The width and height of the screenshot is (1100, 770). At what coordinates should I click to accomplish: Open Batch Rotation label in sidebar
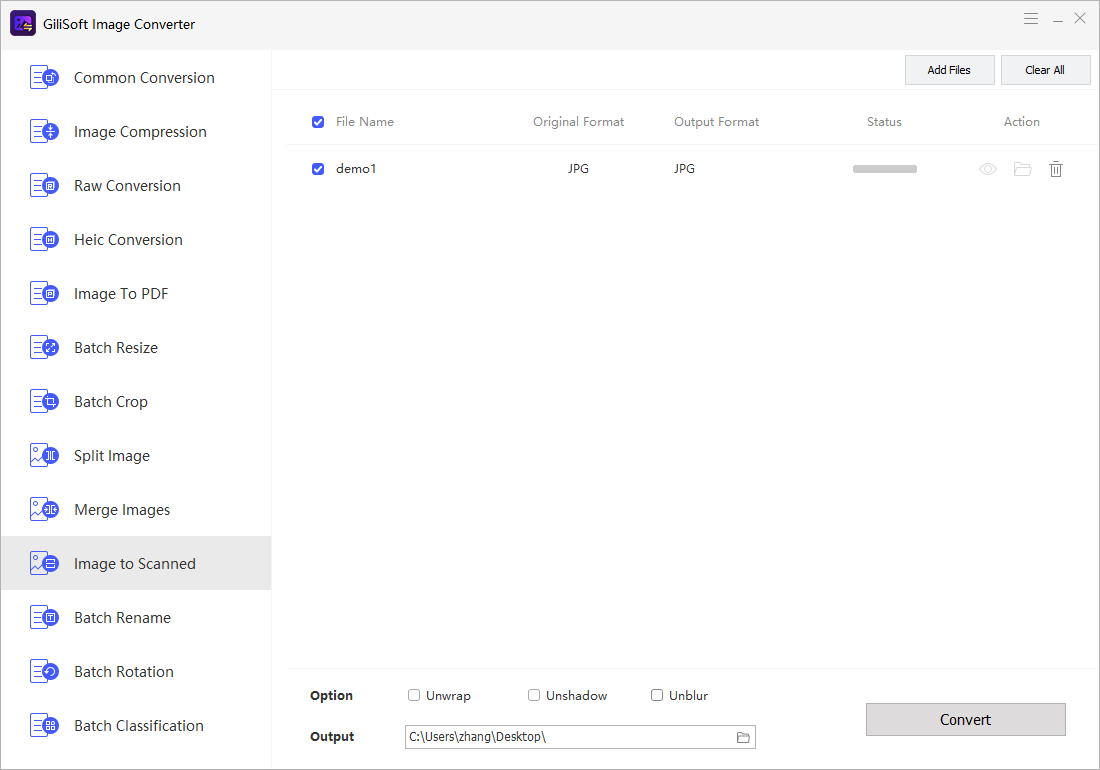pyautogui.click(x=124, y=672)
